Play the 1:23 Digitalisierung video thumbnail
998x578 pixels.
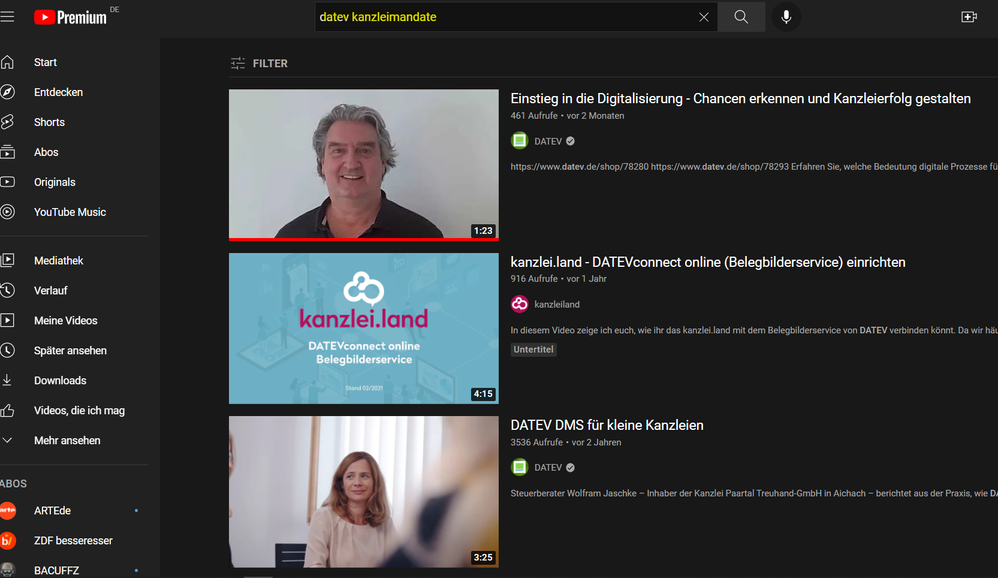coord(363,164)
